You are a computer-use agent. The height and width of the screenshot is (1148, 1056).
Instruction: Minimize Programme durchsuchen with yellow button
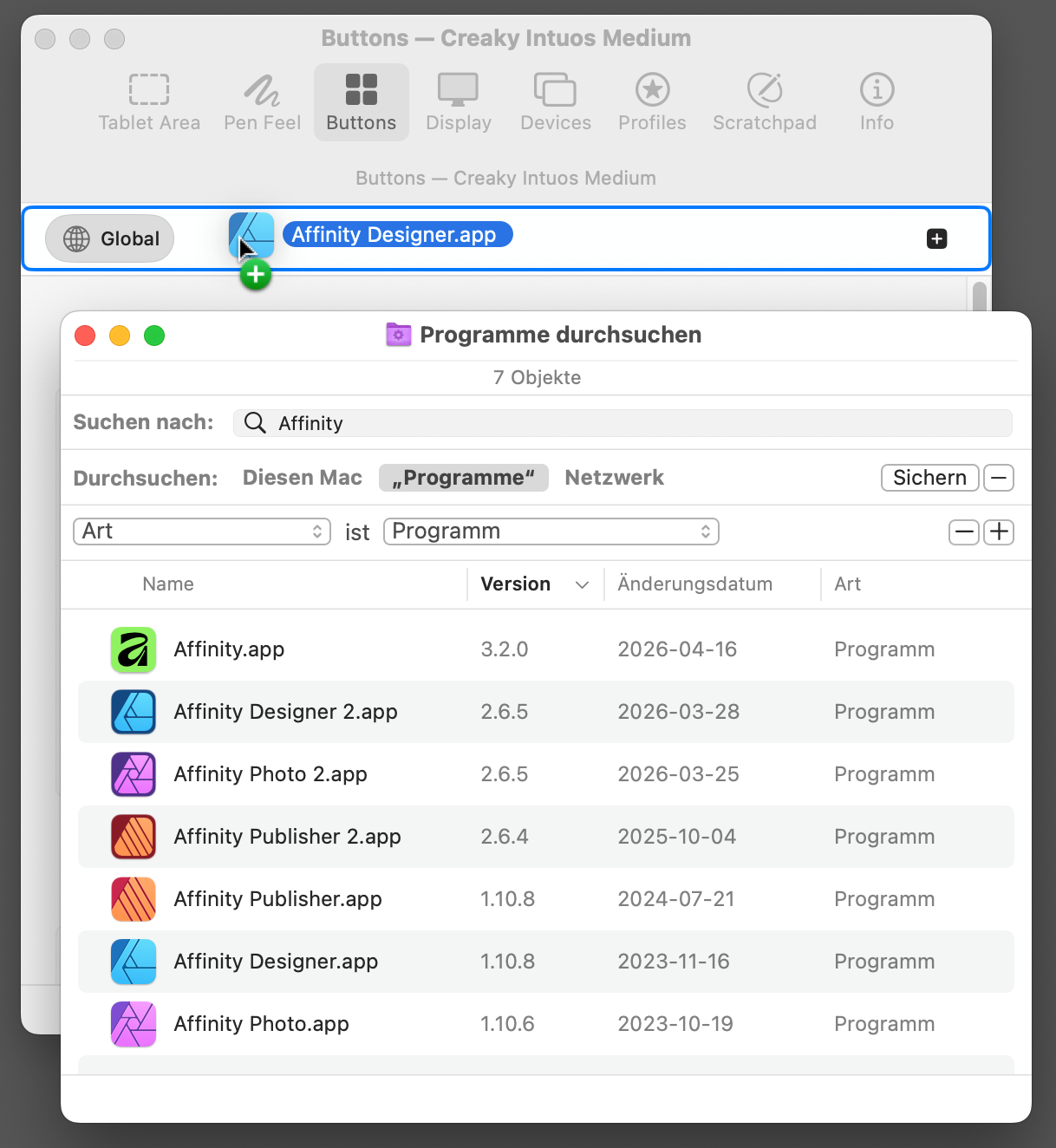tap(120, 336)
